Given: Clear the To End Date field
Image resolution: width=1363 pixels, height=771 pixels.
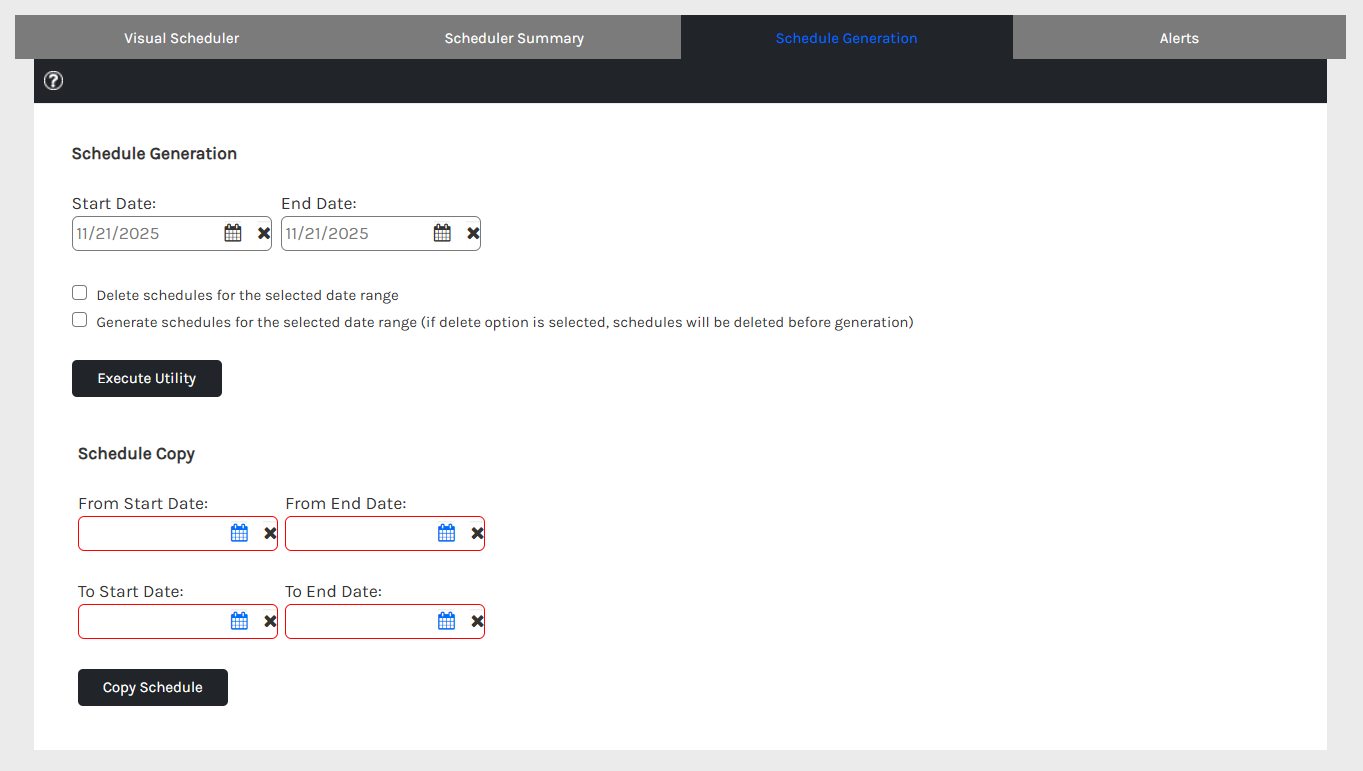Looking at the screenshot, I should click(477, 621).
